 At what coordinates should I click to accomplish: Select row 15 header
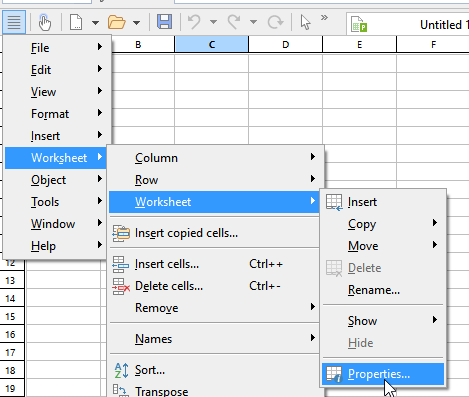click(12, 316)
